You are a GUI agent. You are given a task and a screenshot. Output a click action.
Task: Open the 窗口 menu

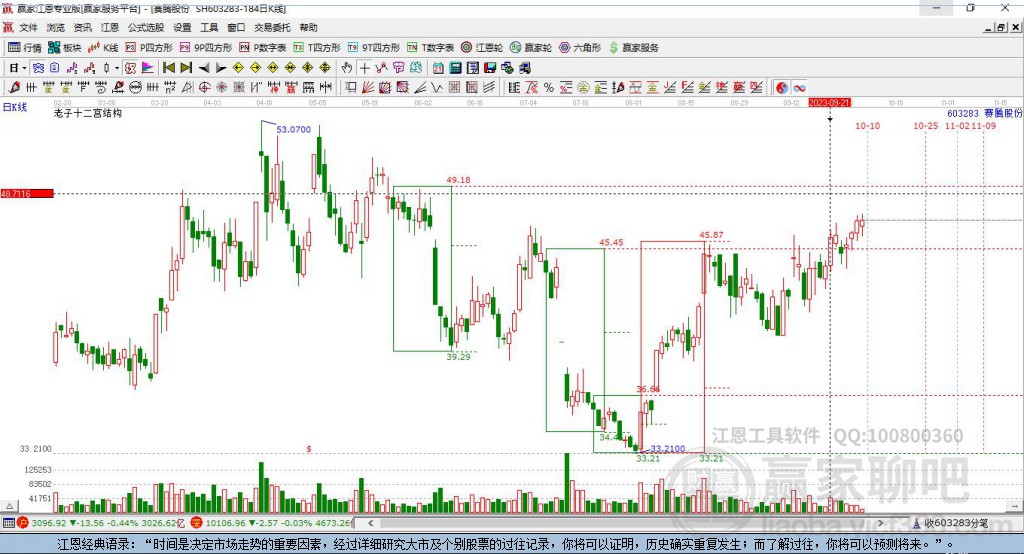(236, 27)
